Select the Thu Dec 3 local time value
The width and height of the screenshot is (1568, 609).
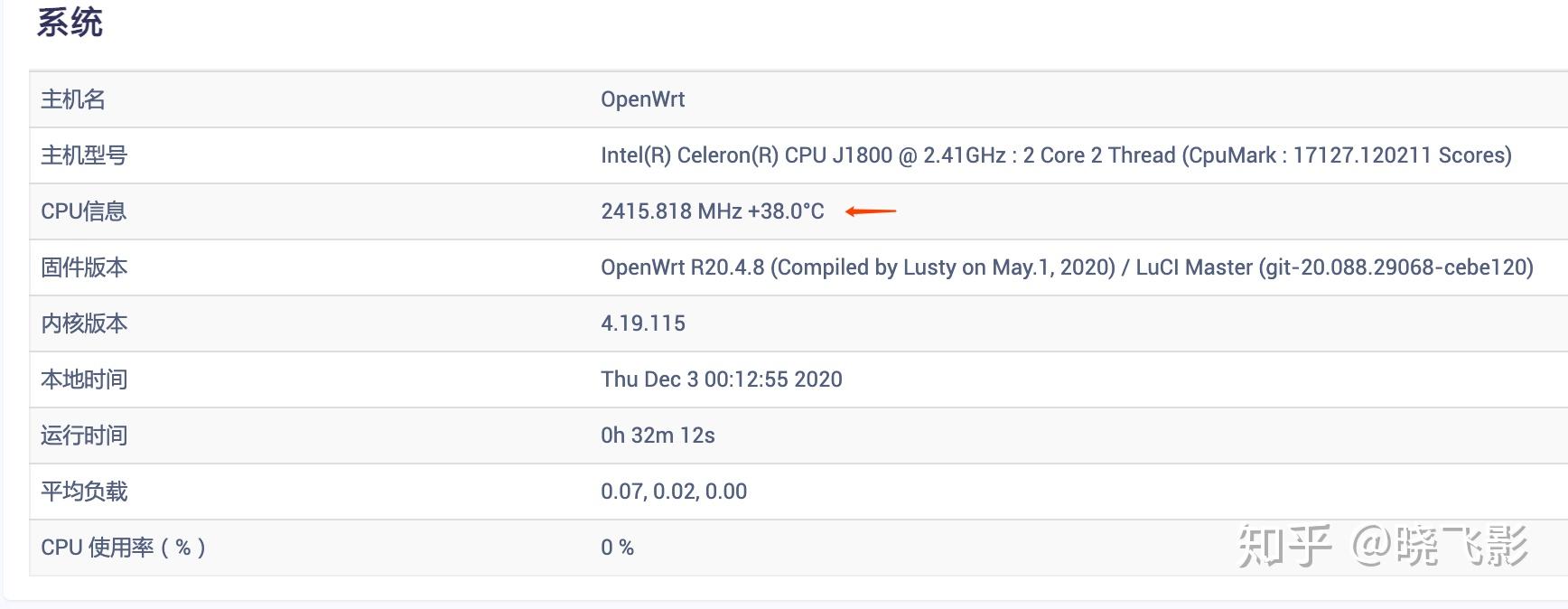click(x=721, y=379)
